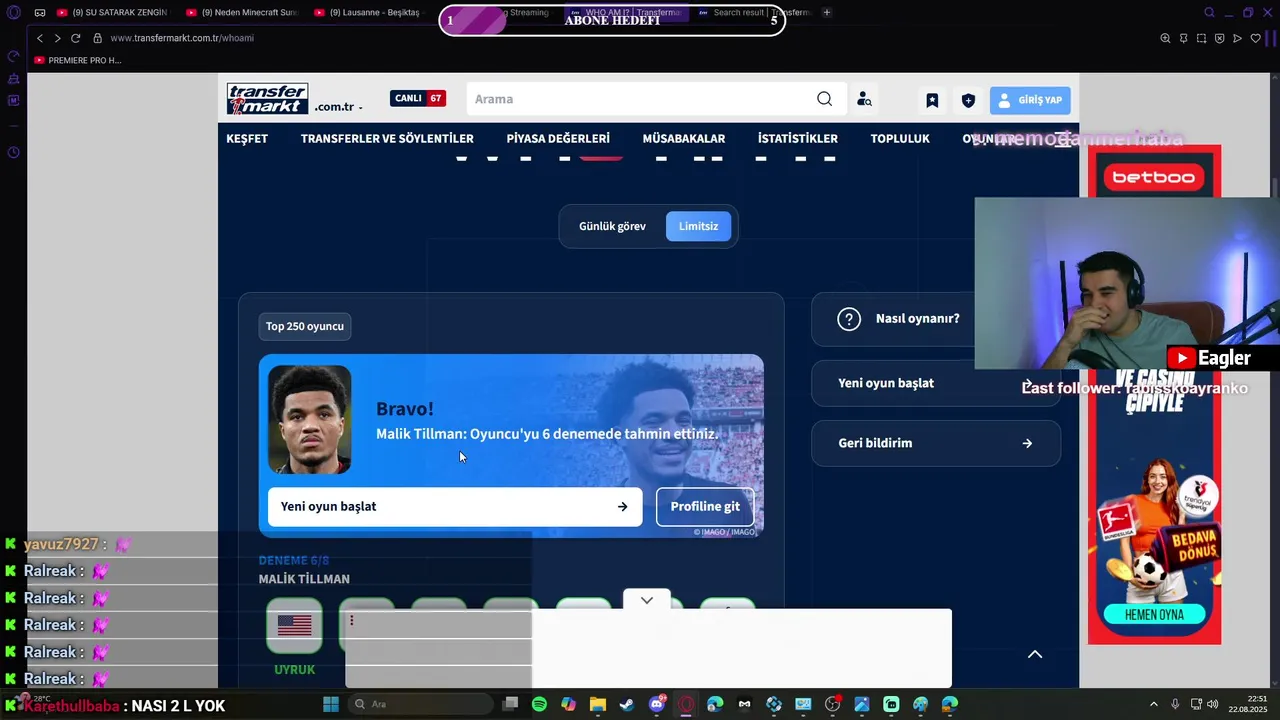Click the Opera GX taskbar icon
This screenshot has width=1280, height=720.
[686, 704]
